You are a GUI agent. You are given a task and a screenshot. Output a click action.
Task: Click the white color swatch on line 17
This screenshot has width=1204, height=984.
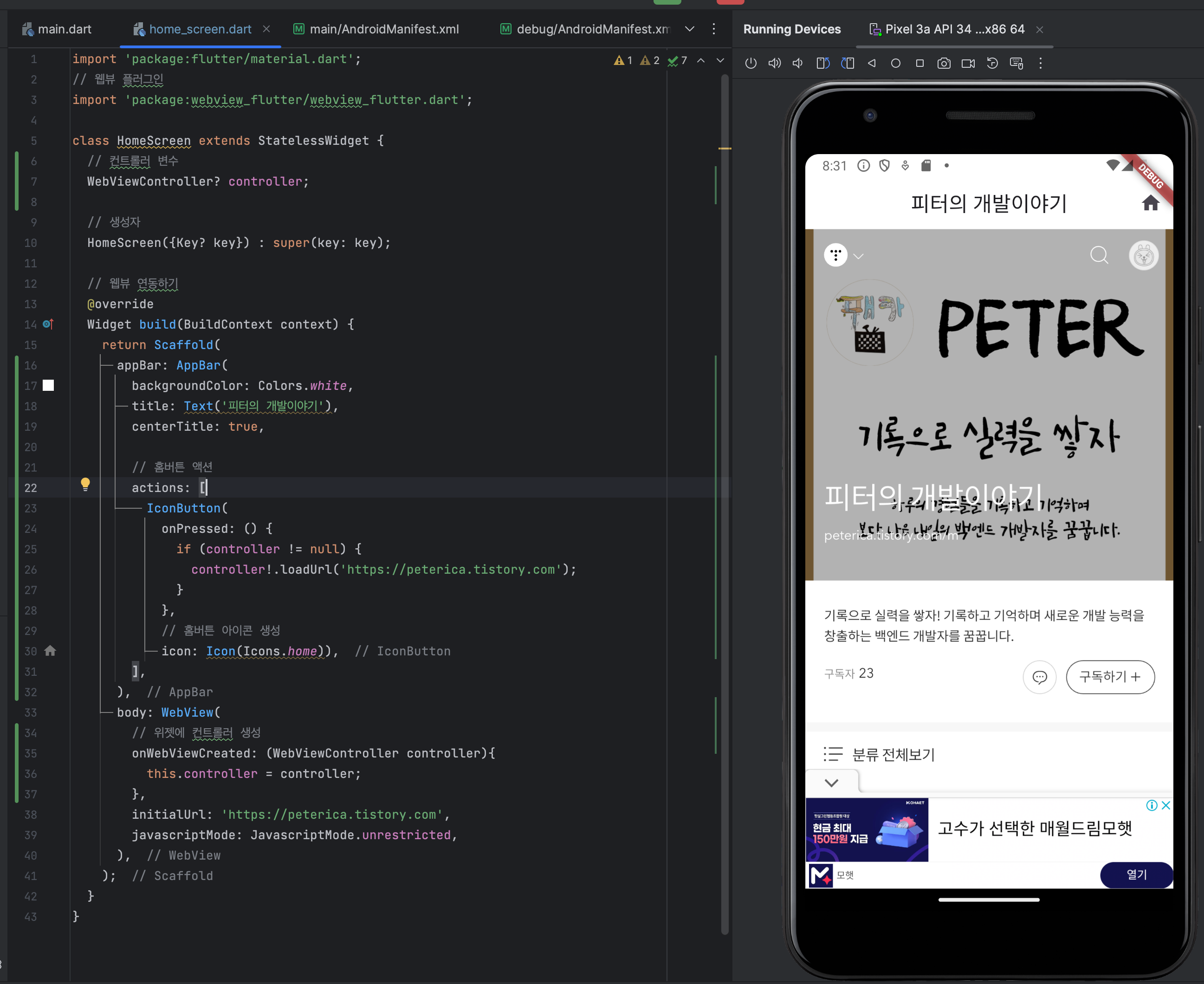49,385
